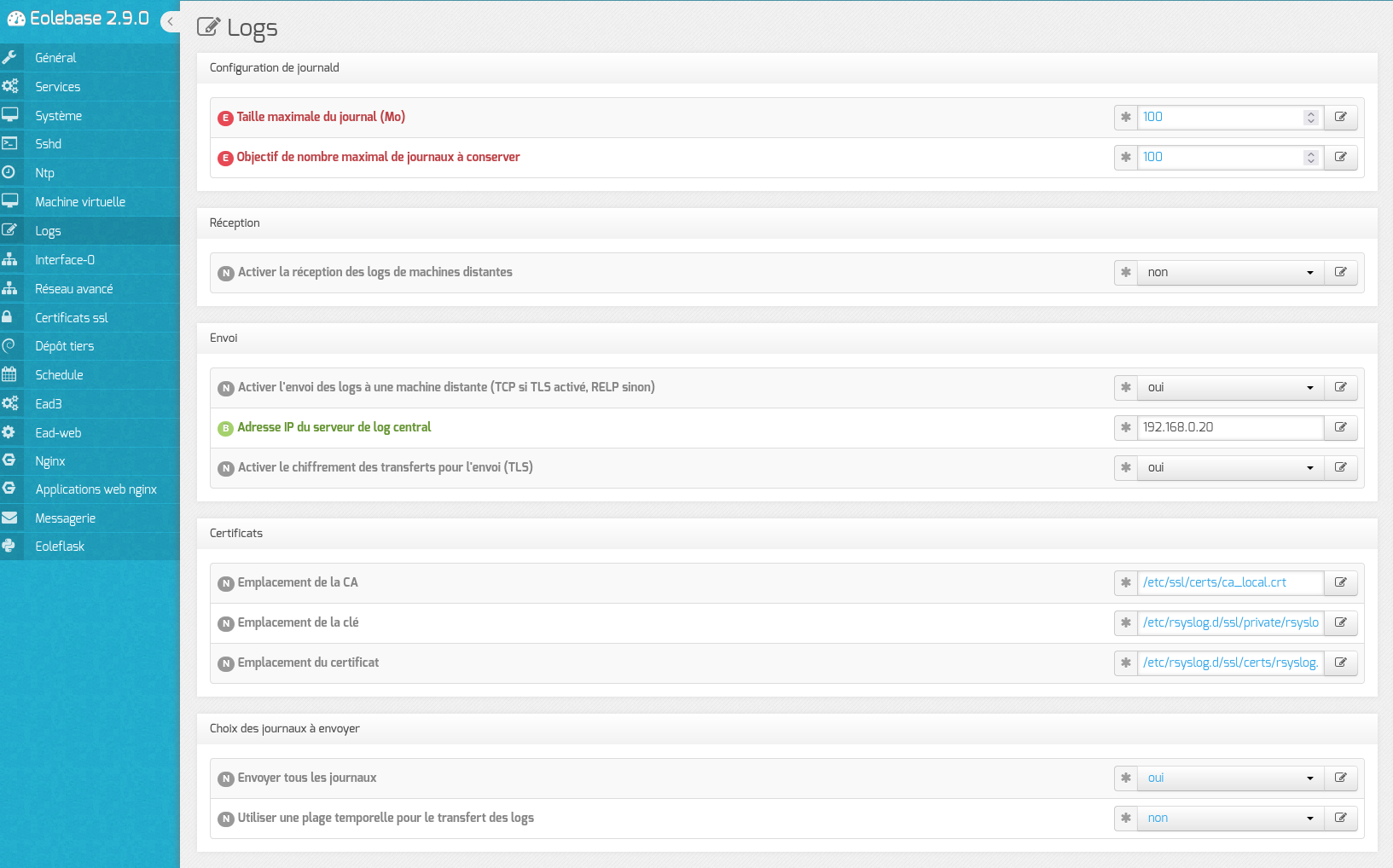Collapse the sidebar with the chevron button

click(x=171, y=21)
